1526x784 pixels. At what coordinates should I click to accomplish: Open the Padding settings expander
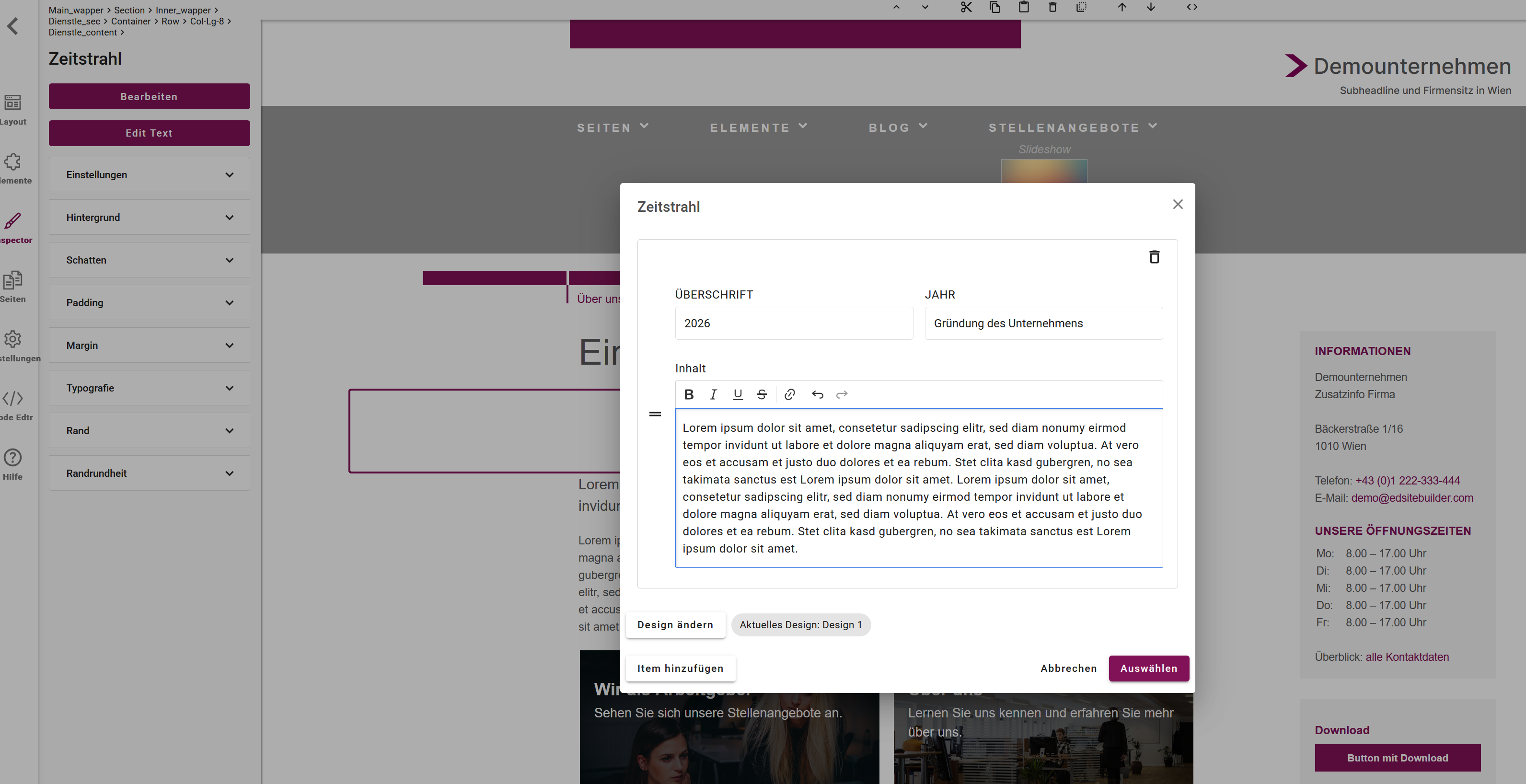click(x=149, y=302)
